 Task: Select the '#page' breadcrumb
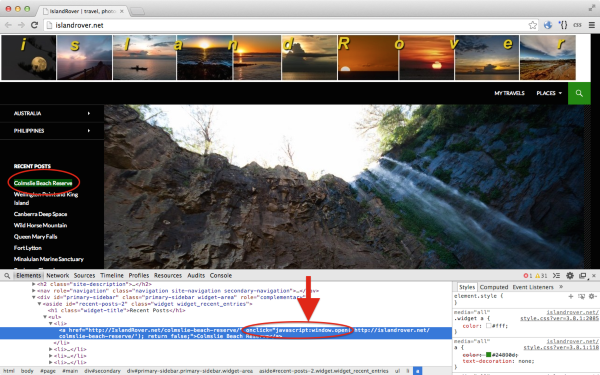[x=48, y=371]
